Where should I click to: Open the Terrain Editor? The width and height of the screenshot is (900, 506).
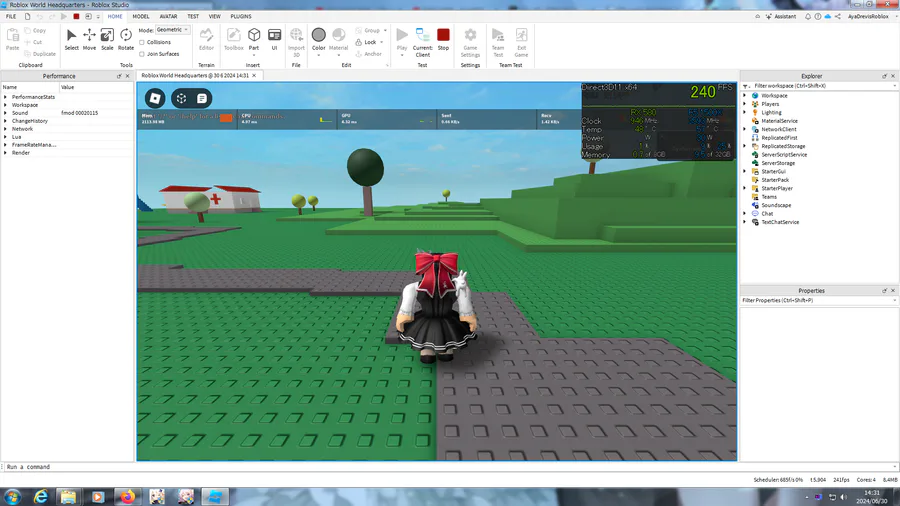point(206,40)
